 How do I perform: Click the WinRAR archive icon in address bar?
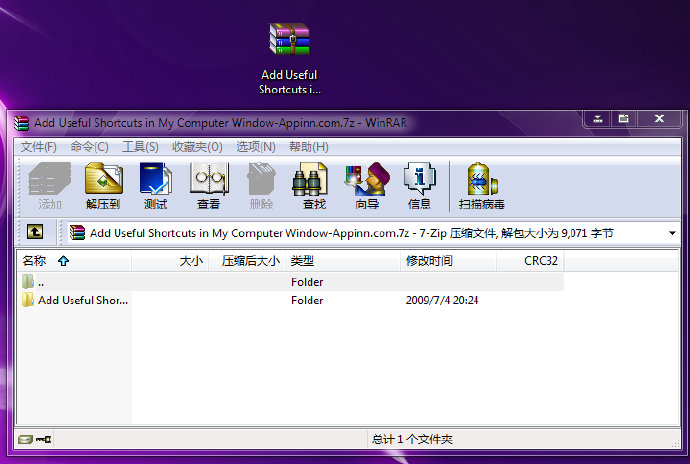tap(77, 232)
